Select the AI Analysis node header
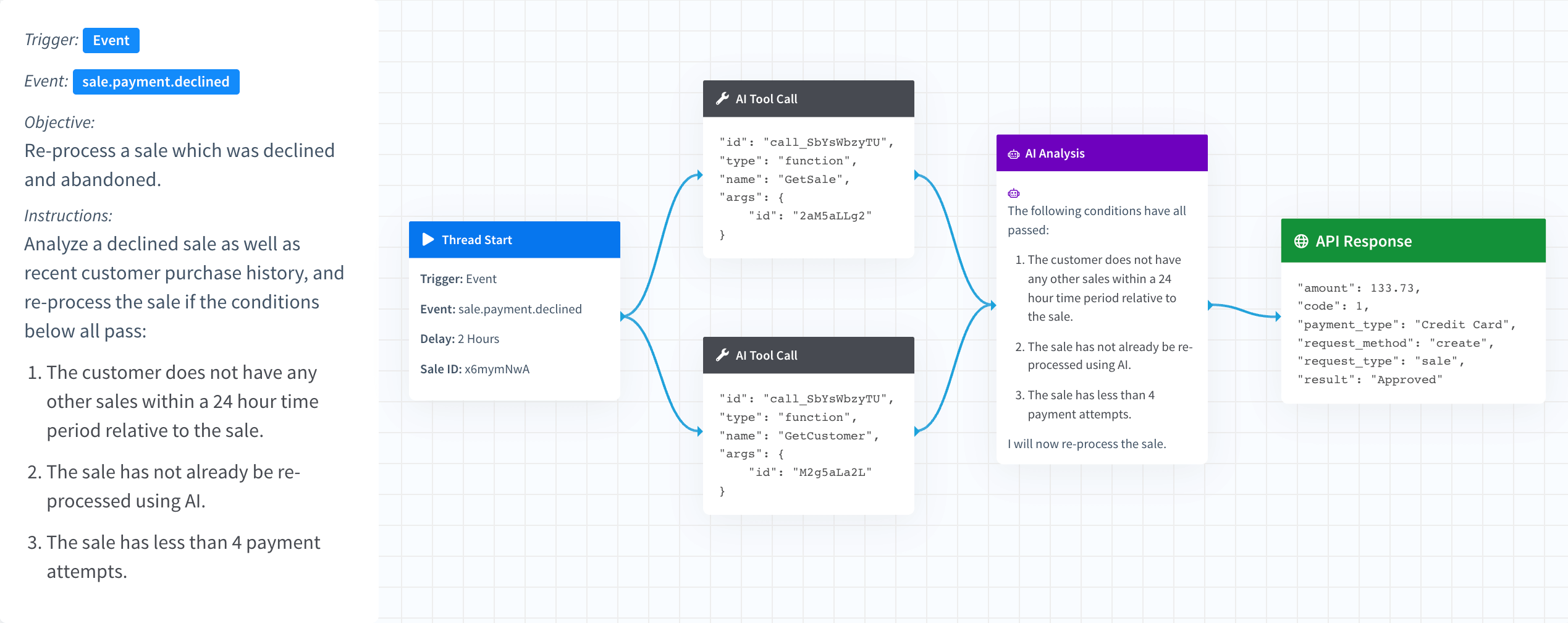The height and width of the screenshot is (623, 1568). click(1102, 153)
